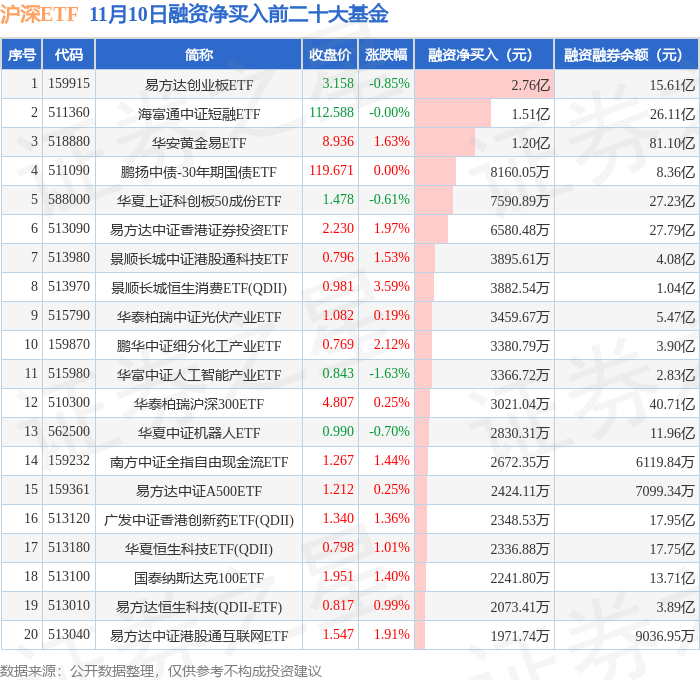Viewport: 700px width, 680px height.
Task: Click fund code 513970
Action: 69,286
